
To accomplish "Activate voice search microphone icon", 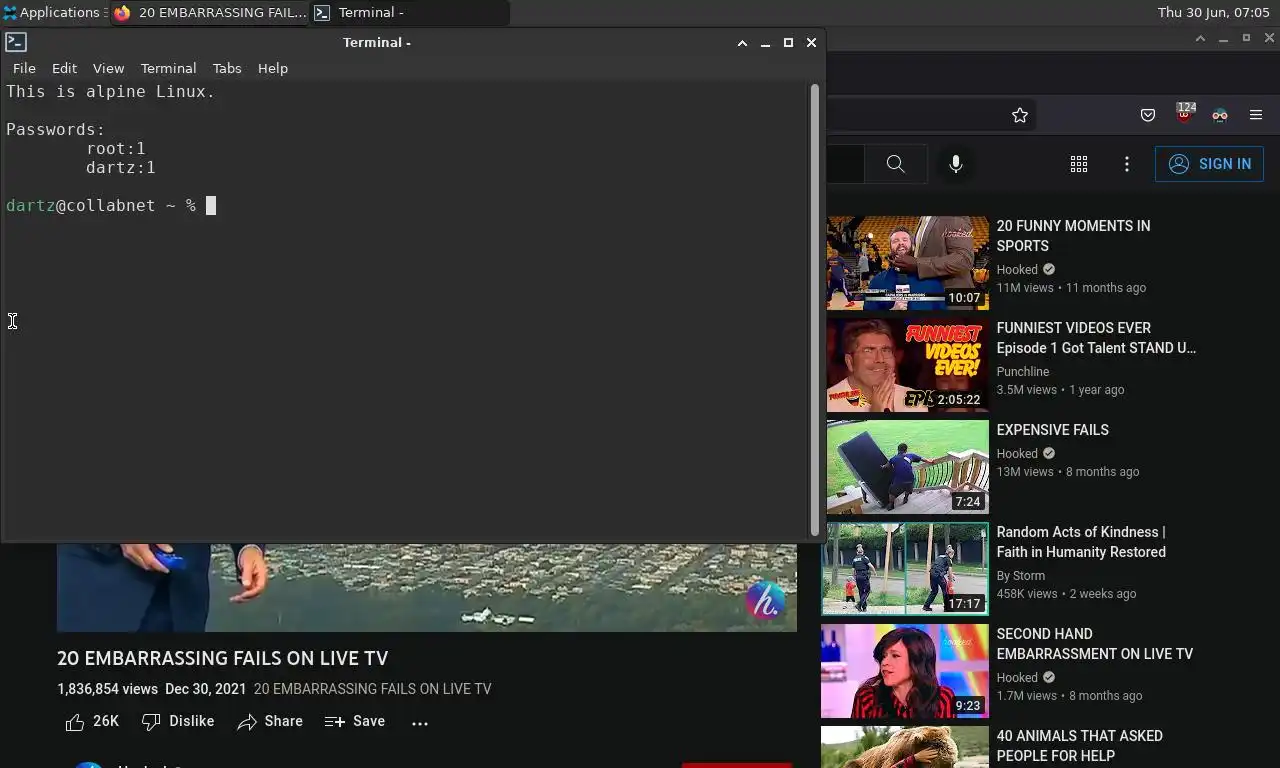I will [956, 164].
